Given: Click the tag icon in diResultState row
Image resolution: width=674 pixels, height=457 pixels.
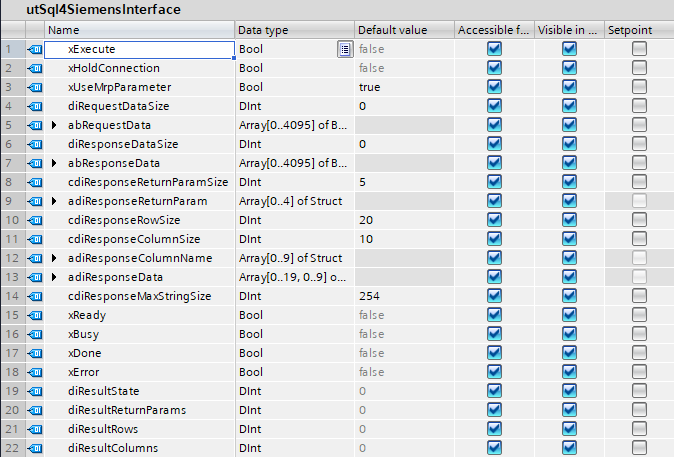Looking at the screenshot, I should (35, 391).
